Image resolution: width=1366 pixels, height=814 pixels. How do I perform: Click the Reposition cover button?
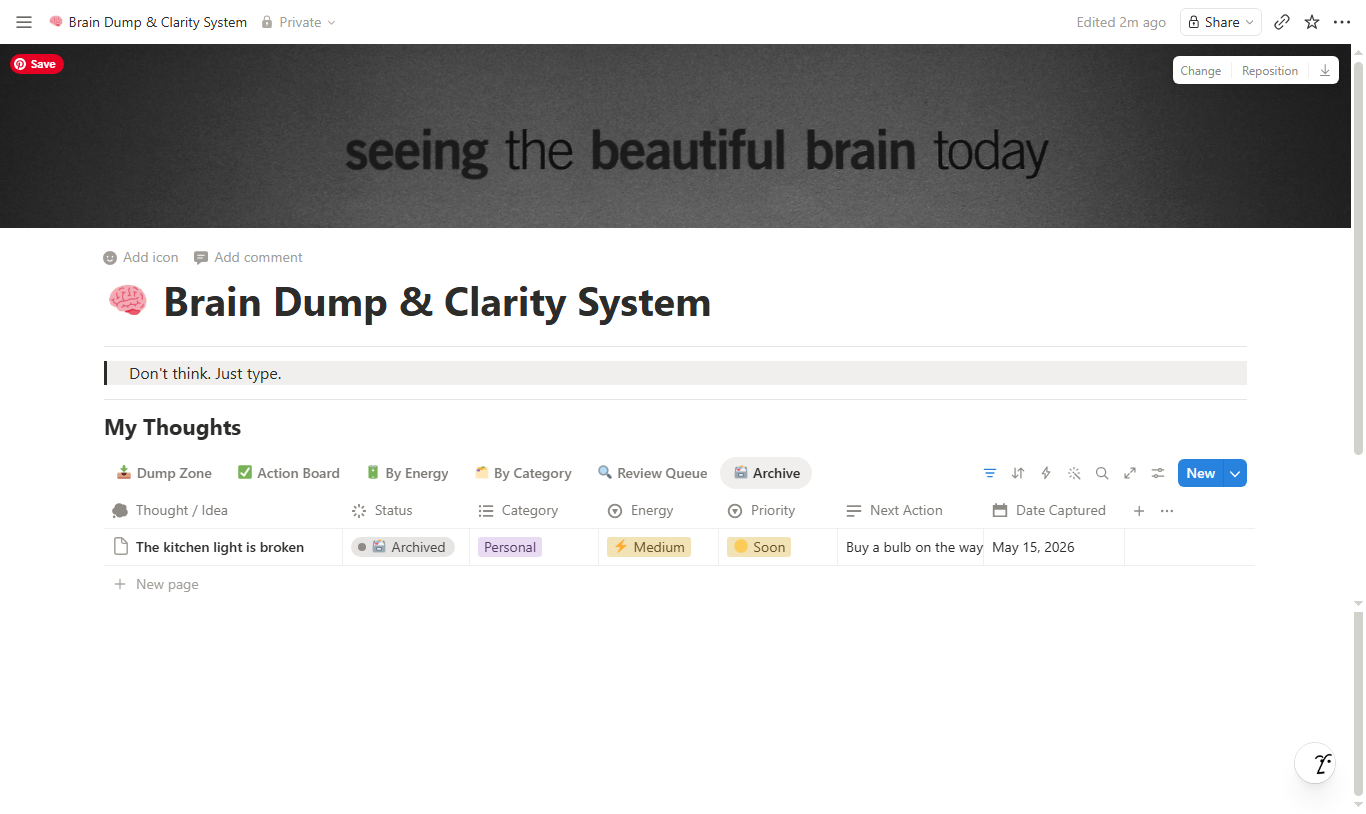pos(1270,70)
